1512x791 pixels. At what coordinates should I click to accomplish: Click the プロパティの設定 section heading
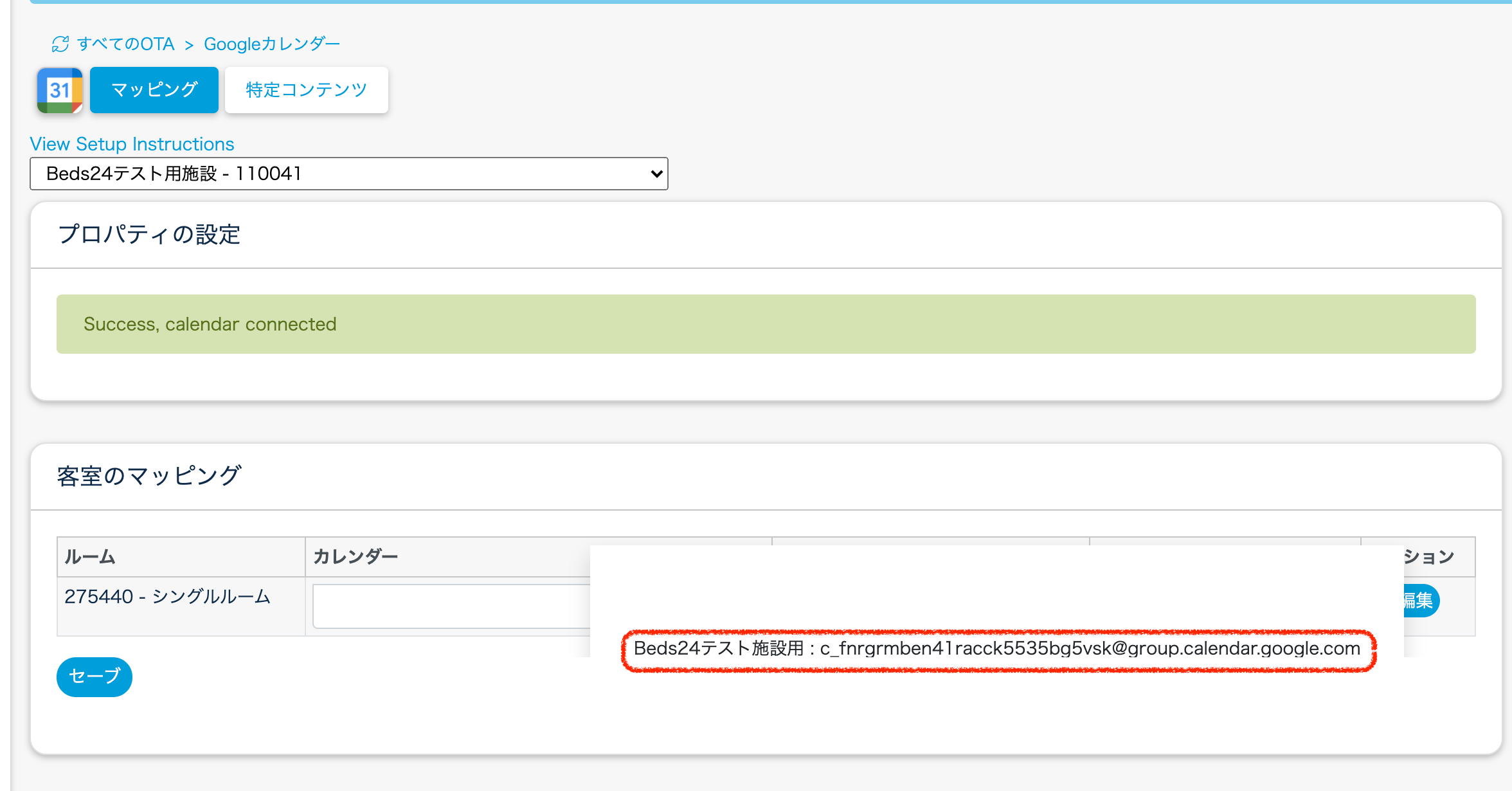pos(149,235)
